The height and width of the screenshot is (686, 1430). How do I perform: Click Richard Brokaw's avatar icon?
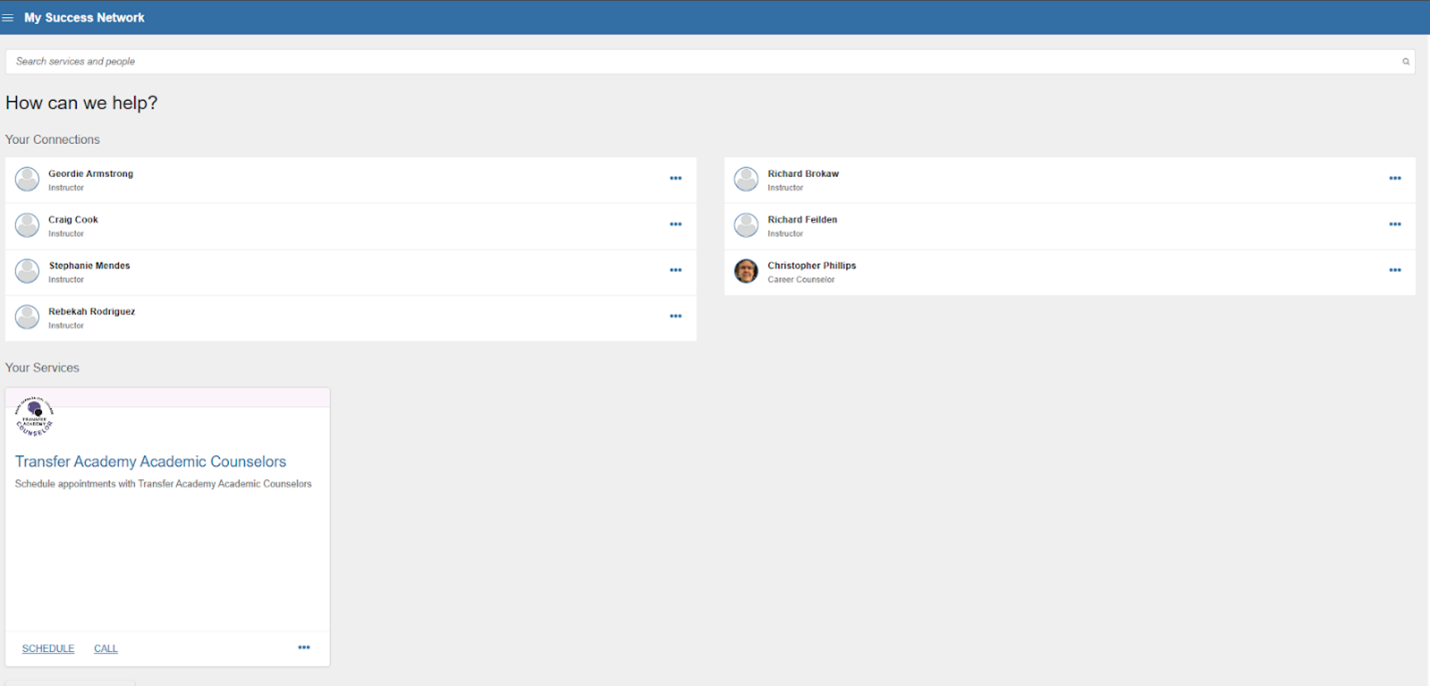click(746, 179)
